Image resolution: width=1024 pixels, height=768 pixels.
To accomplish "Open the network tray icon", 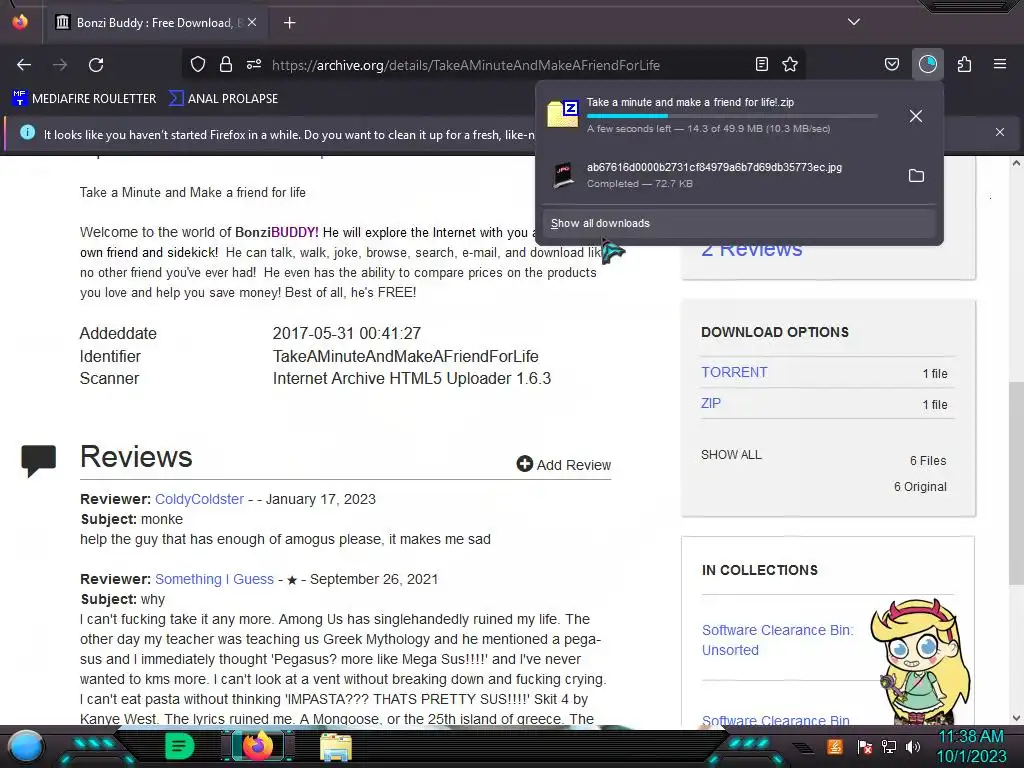I will [889, 746].
